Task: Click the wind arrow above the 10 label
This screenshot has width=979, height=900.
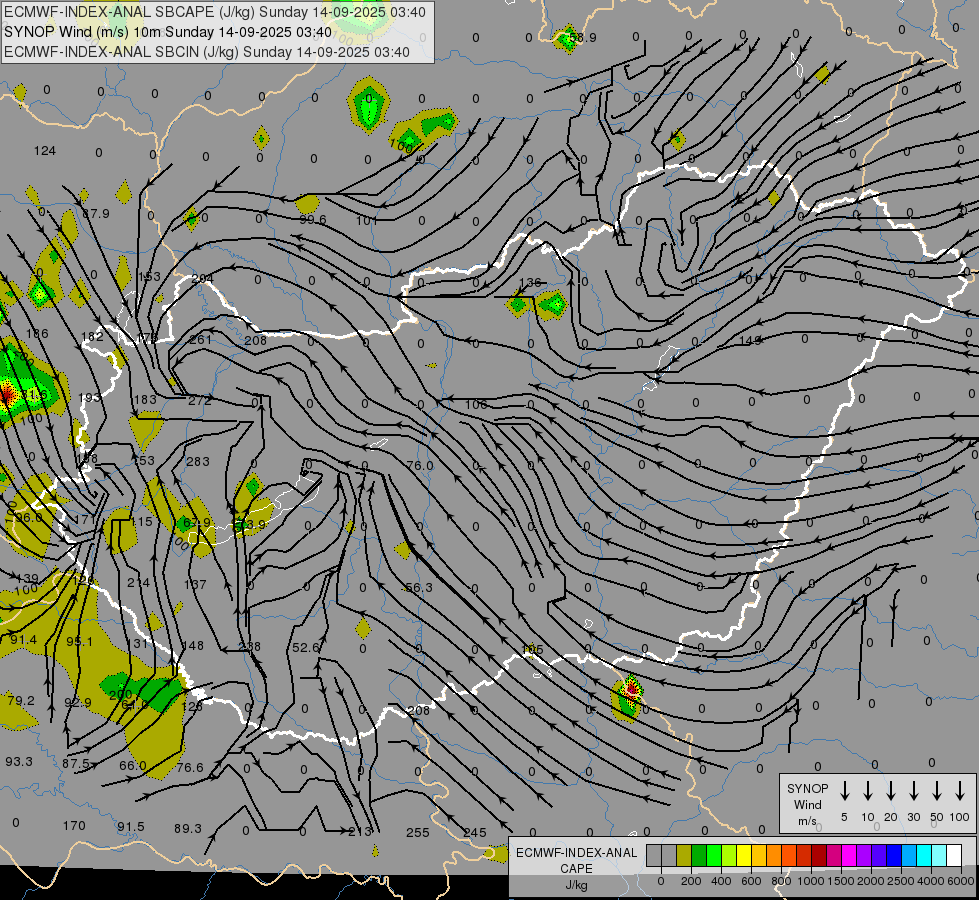Action: click(867, 791)
